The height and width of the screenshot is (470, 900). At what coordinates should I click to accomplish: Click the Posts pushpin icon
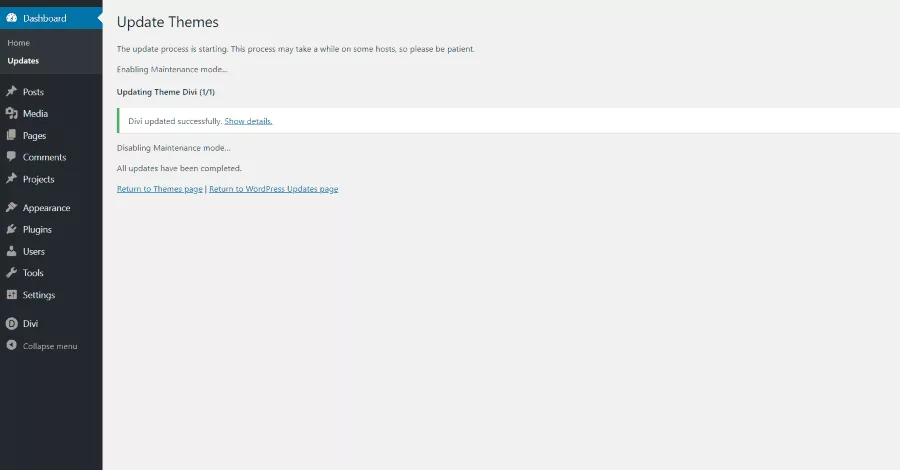(x=11, y=91)
